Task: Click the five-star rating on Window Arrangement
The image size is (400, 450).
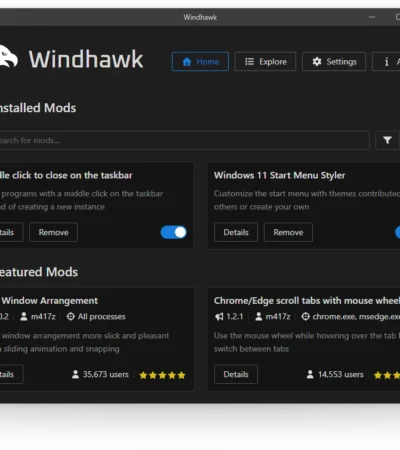Action: tap(162, 375)
